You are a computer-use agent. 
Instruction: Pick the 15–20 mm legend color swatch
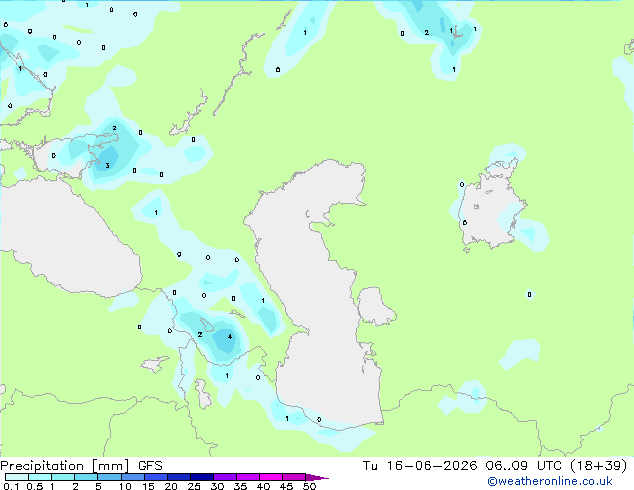[155, 477]
